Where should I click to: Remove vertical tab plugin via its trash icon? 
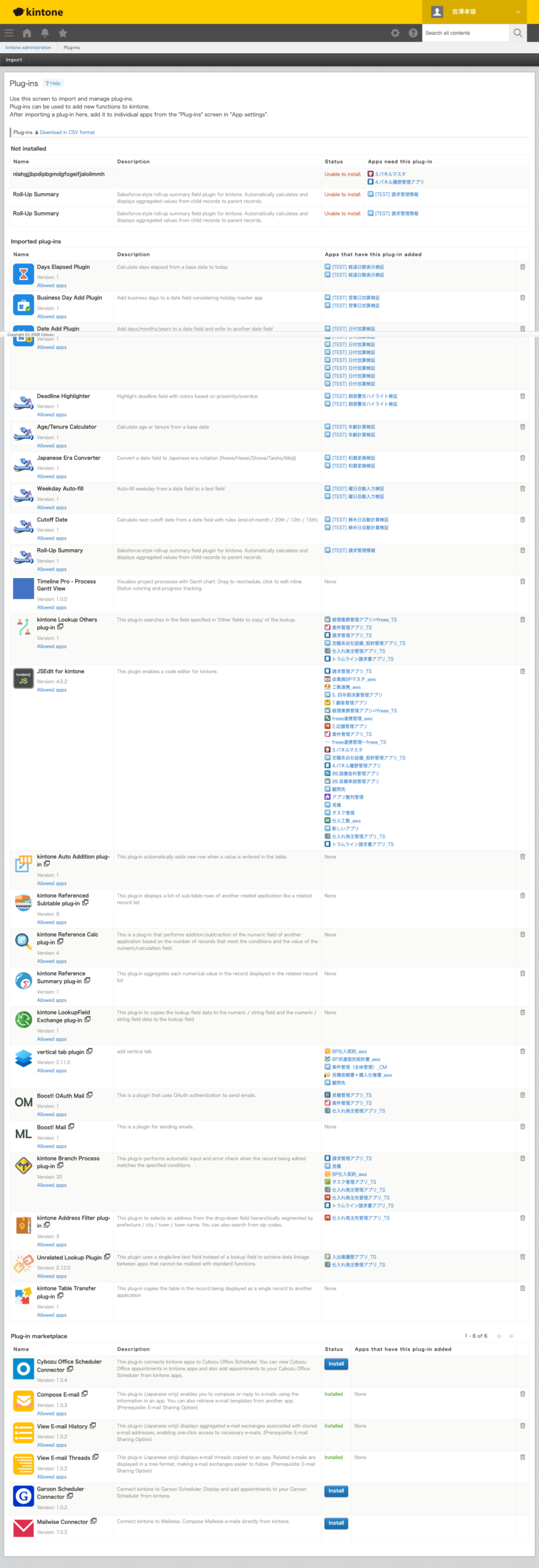[x=522, y=1051]
